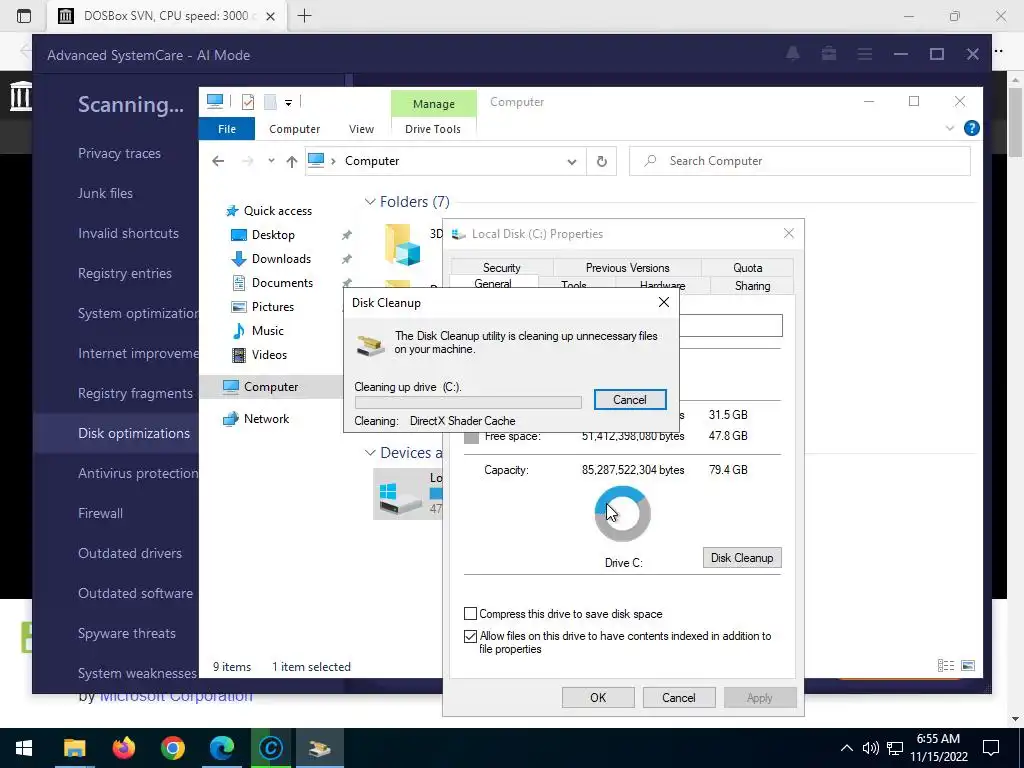
Task: Click the Properties checkmark icon in quick access toolbar
Action: click(248, 102)
